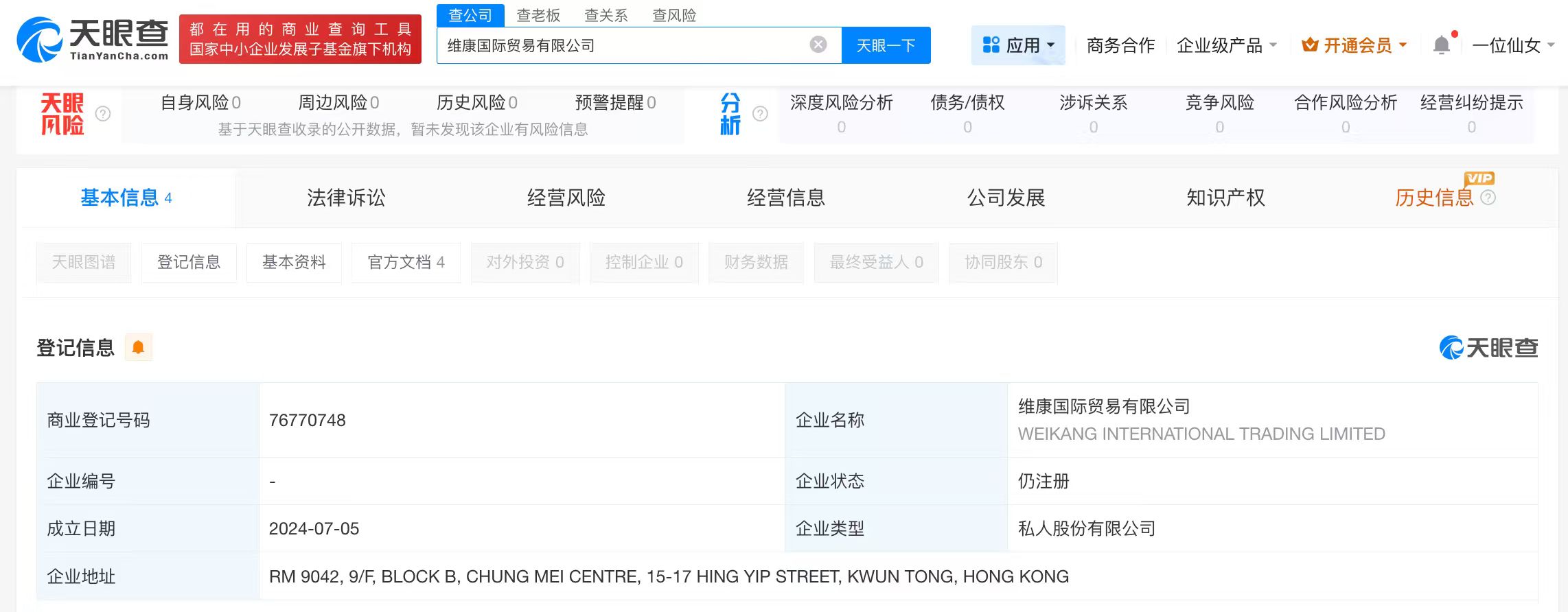The height and width of the screenshot is (612, 1568).
Task: Click the date 2024-07-05
Action: (x=314, y=528)
